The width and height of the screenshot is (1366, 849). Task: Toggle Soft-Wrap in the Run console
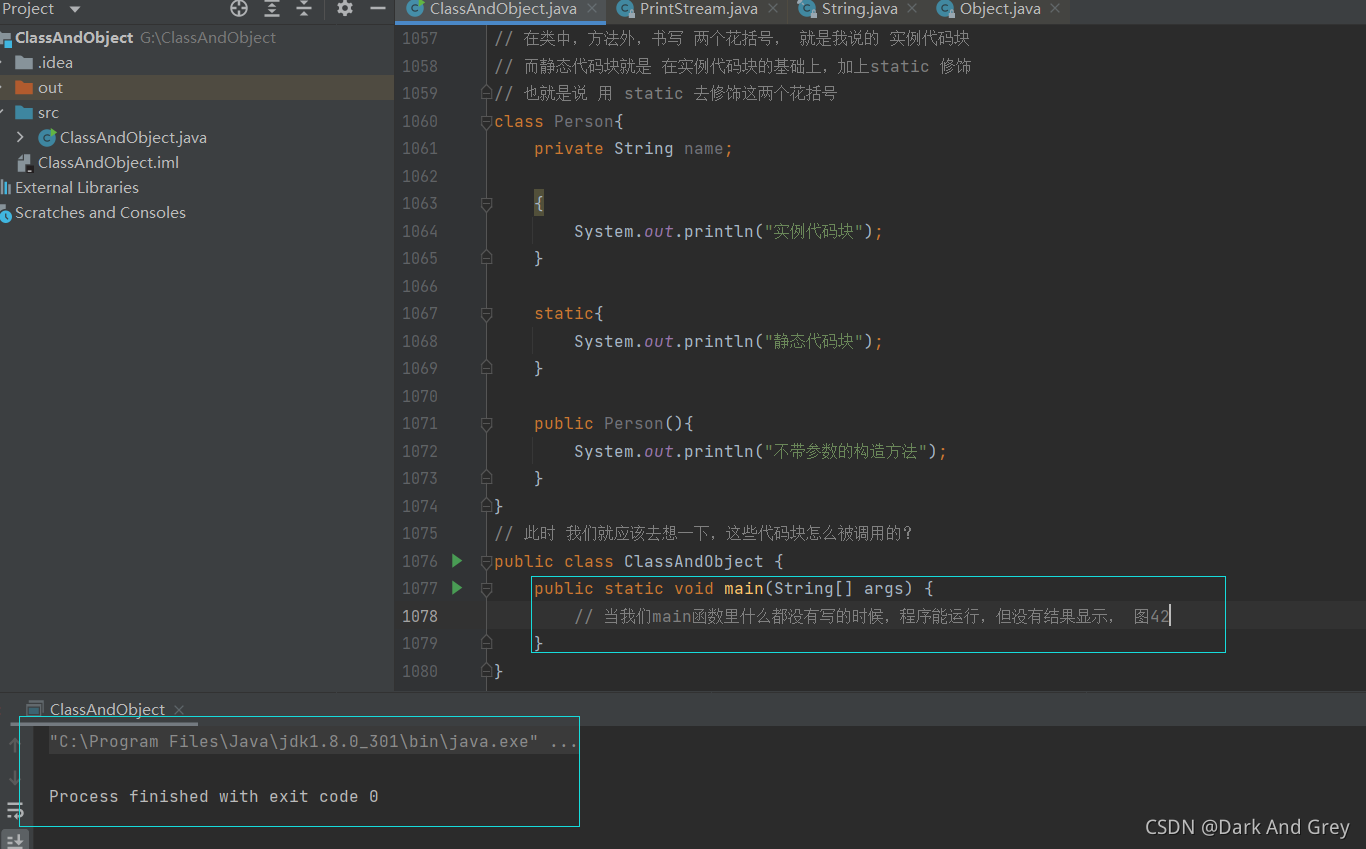[x=14, y=810]
